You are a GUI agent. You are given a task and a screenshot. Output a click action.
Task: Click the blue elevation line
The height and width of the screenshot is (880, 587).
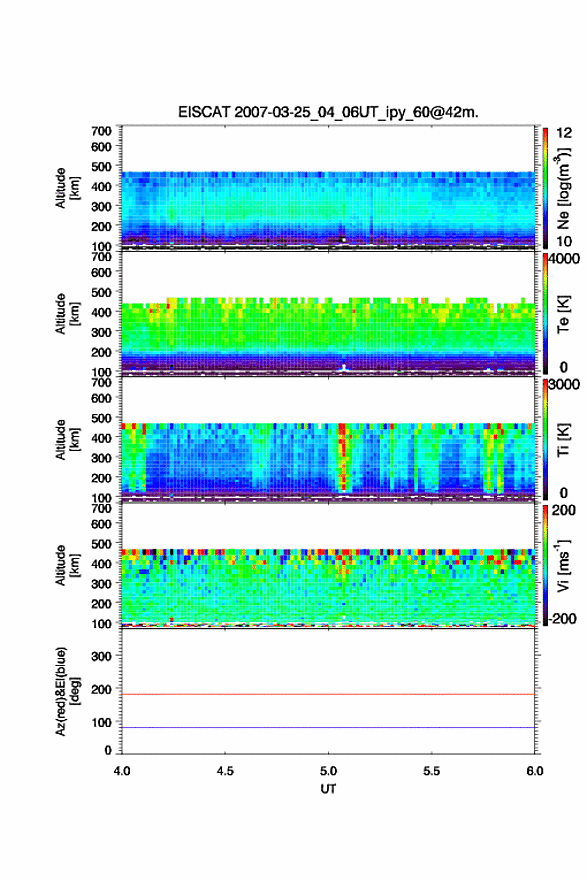[328, 727]
